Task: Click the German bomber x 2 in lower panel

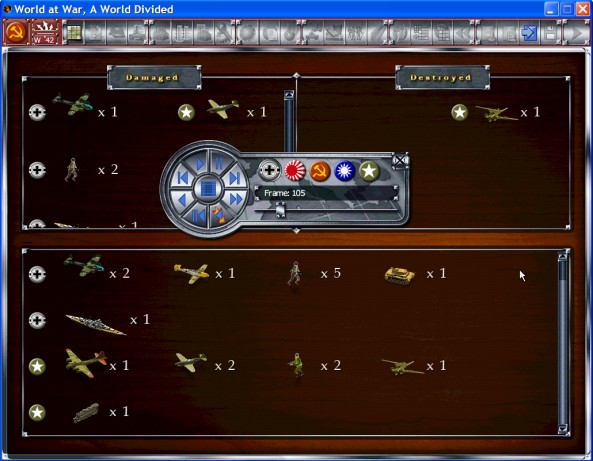Action: pyautogui.click(x=84, y=265)
